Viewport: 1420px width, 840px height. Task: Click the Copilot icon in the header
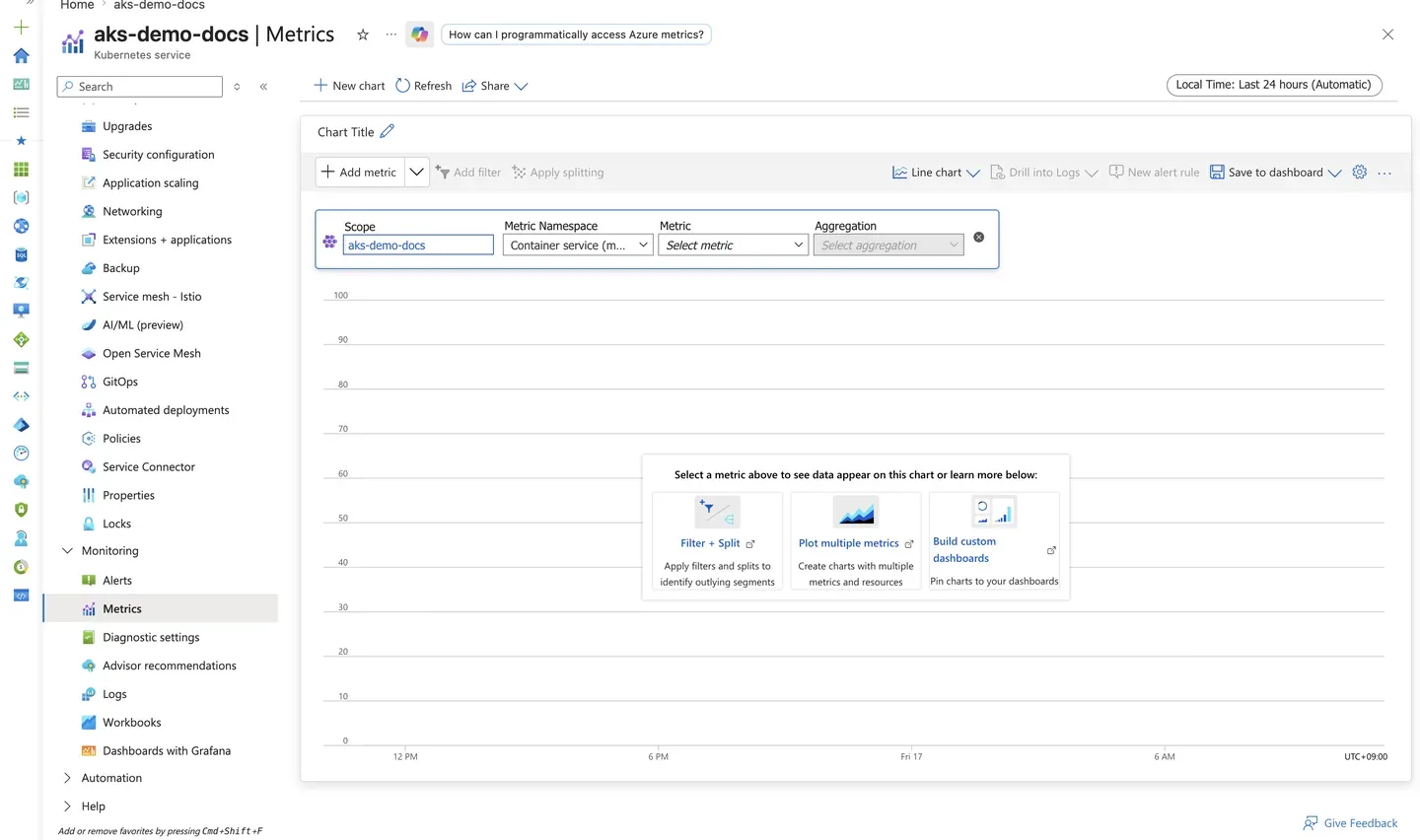point(420,35)
